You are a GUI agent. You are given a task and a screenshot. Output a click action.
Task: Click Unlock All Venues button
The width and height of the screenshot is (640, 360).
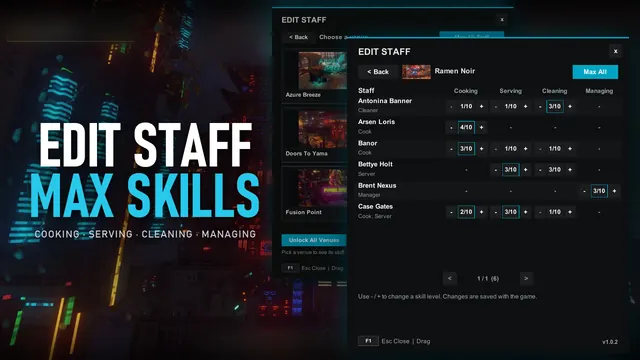pos(314,240)
